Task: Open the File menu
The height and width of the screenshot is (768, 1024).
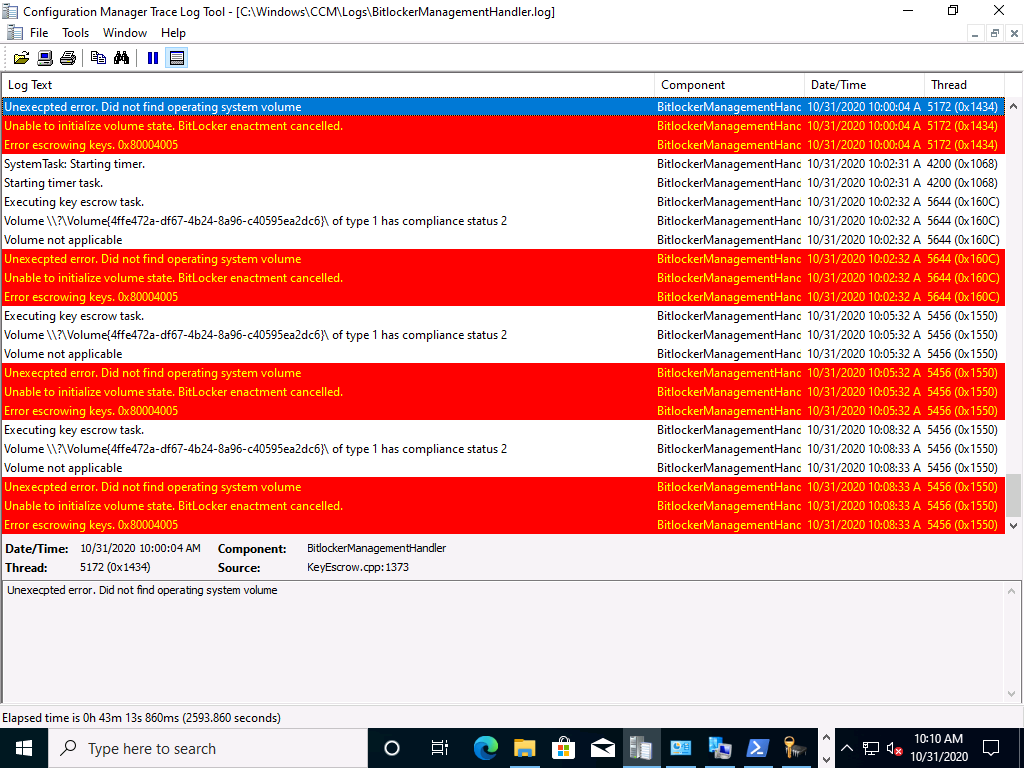Action: point(39,33)
